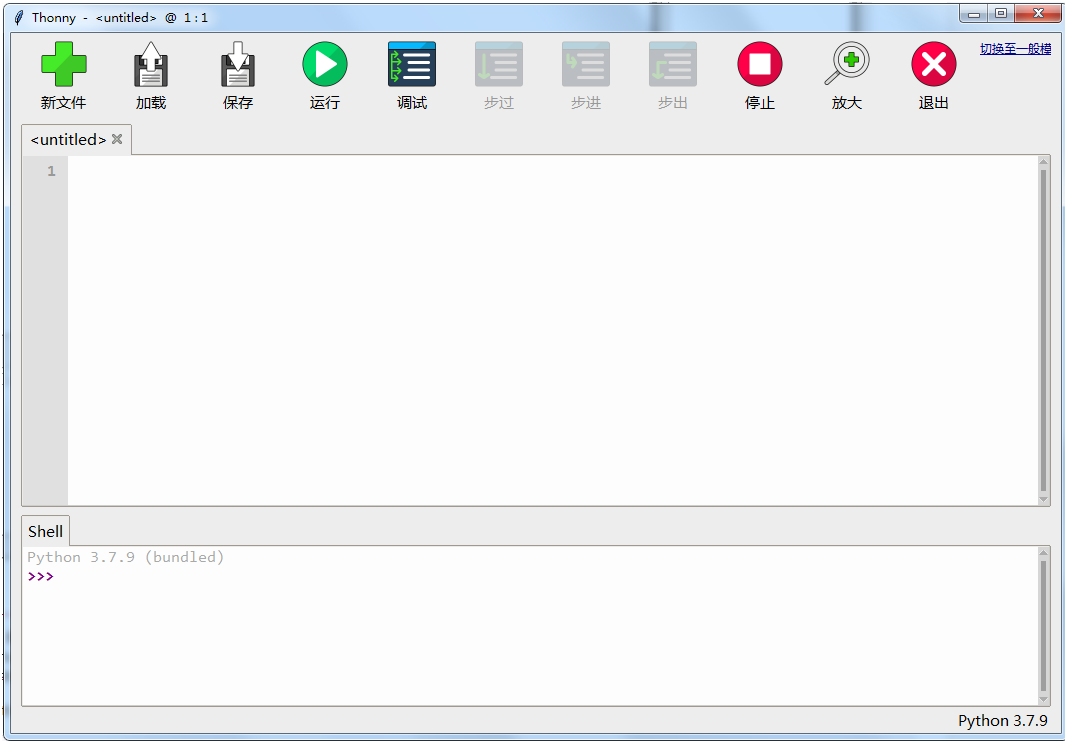Click the Shell vertical scrollbar
1067x743 pixels.
coord(1044,625)
